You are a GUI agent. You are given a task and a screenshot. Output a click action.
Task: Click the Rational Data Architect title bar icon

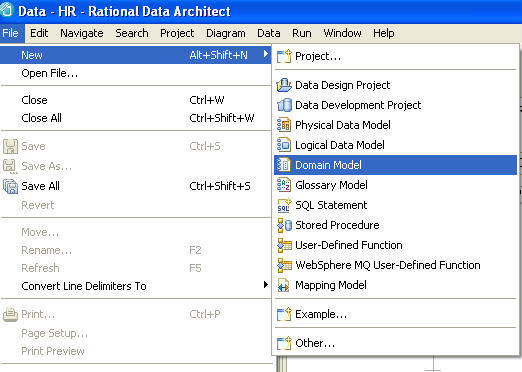coord(6,9)
